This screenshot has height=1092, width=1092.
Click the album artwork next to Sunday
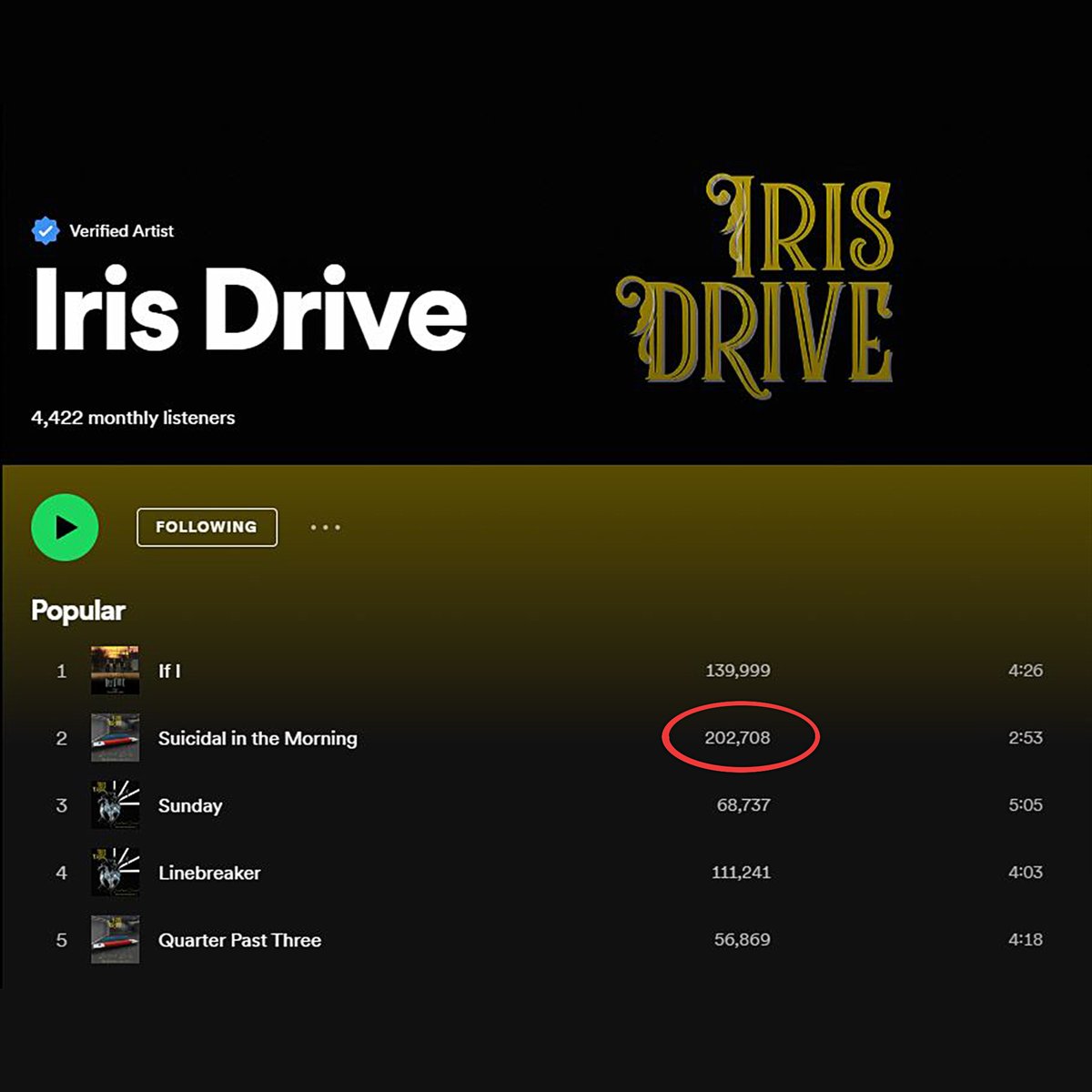coord(115,805)
